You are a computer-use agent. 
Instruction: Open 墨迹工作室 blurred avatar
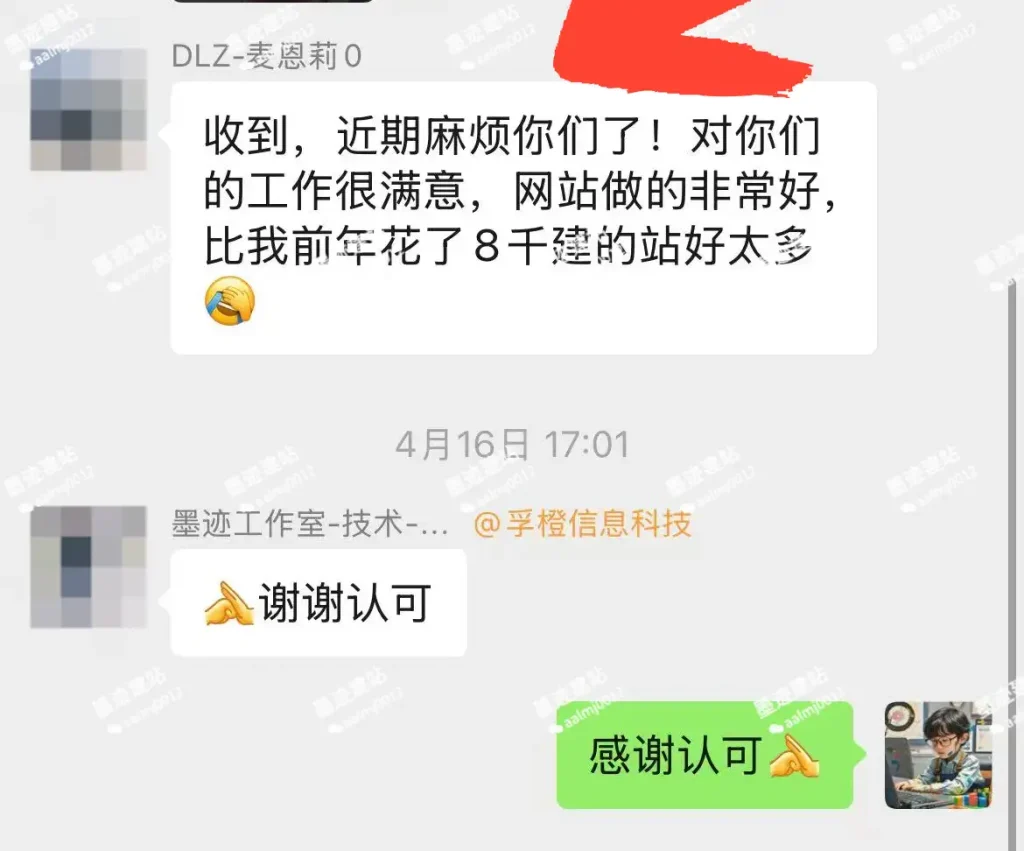coord(88,567)
